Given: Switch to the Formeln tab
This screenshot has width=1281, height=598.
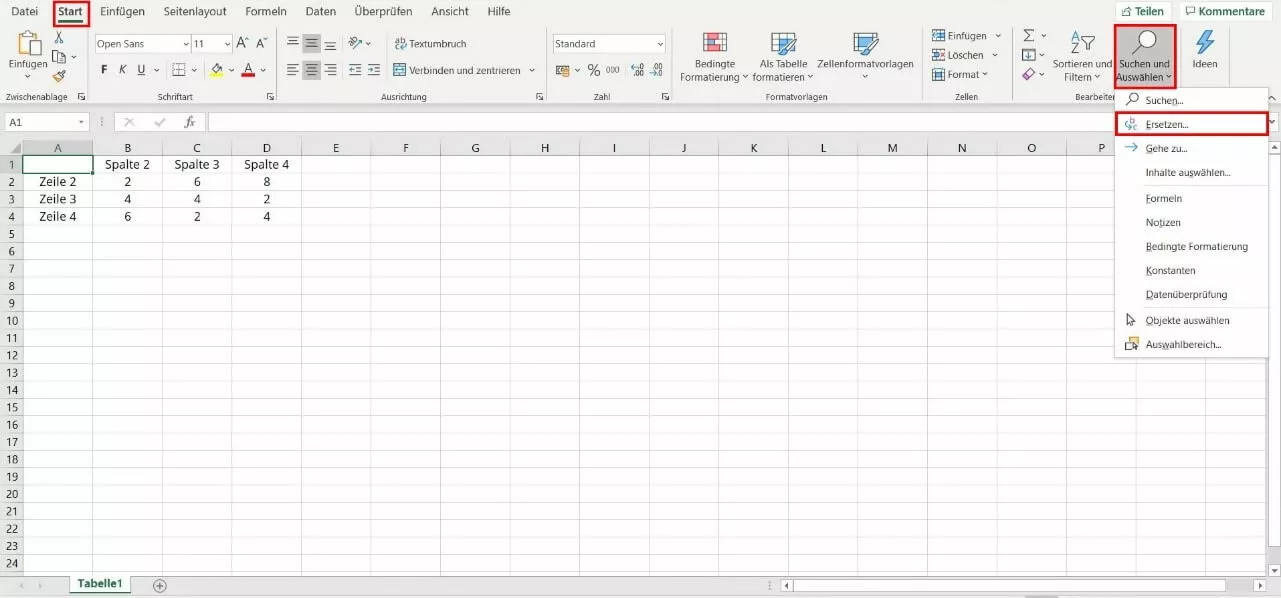Looking at the screenshot, I should tap(266, 12).
